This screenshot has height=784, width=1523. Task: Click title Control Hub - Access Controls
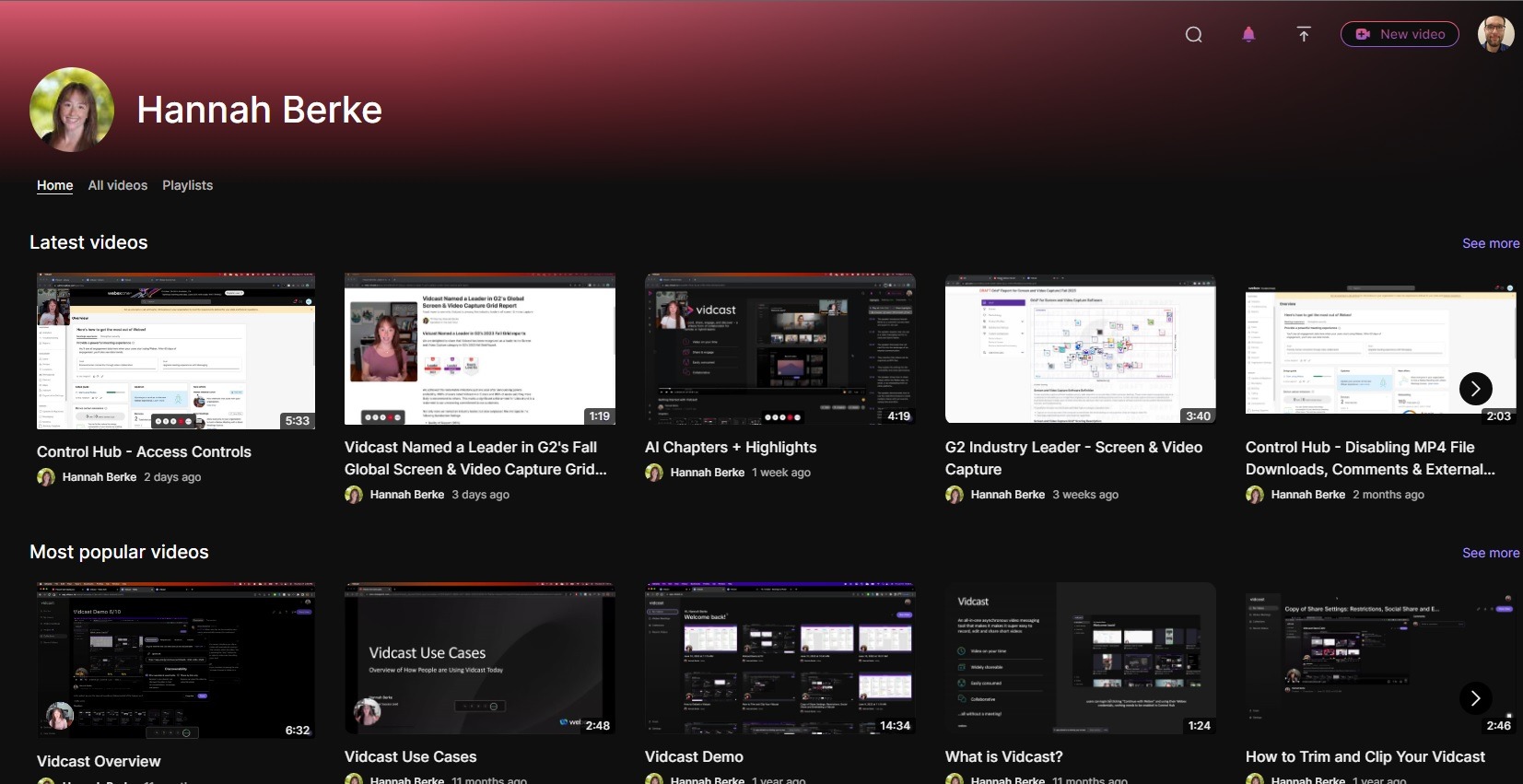pyautogui.click(x=144, y=451)
